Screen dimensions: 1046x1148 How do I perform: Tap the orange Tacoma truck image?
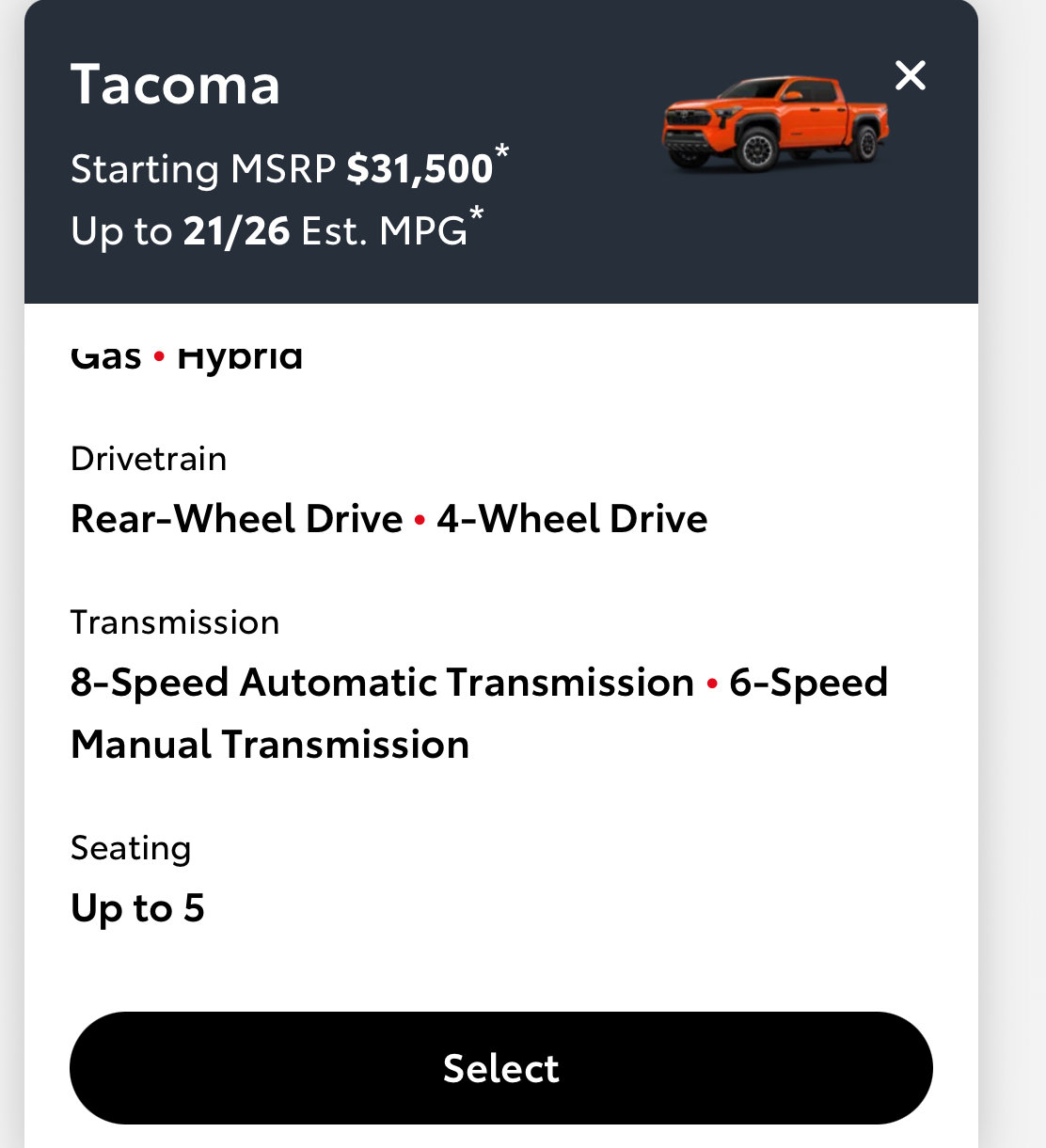pyautogui.click(x=775, y=124)
